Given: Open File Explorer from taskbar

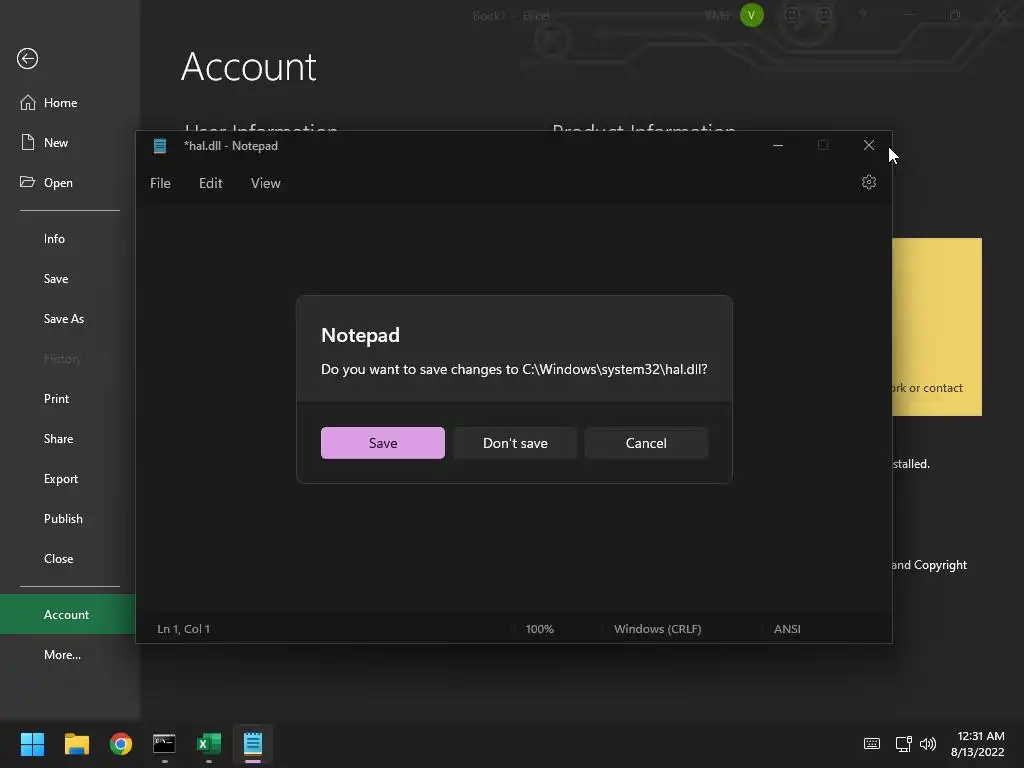Looking at the screenshot, I should (x=76, y=744).
